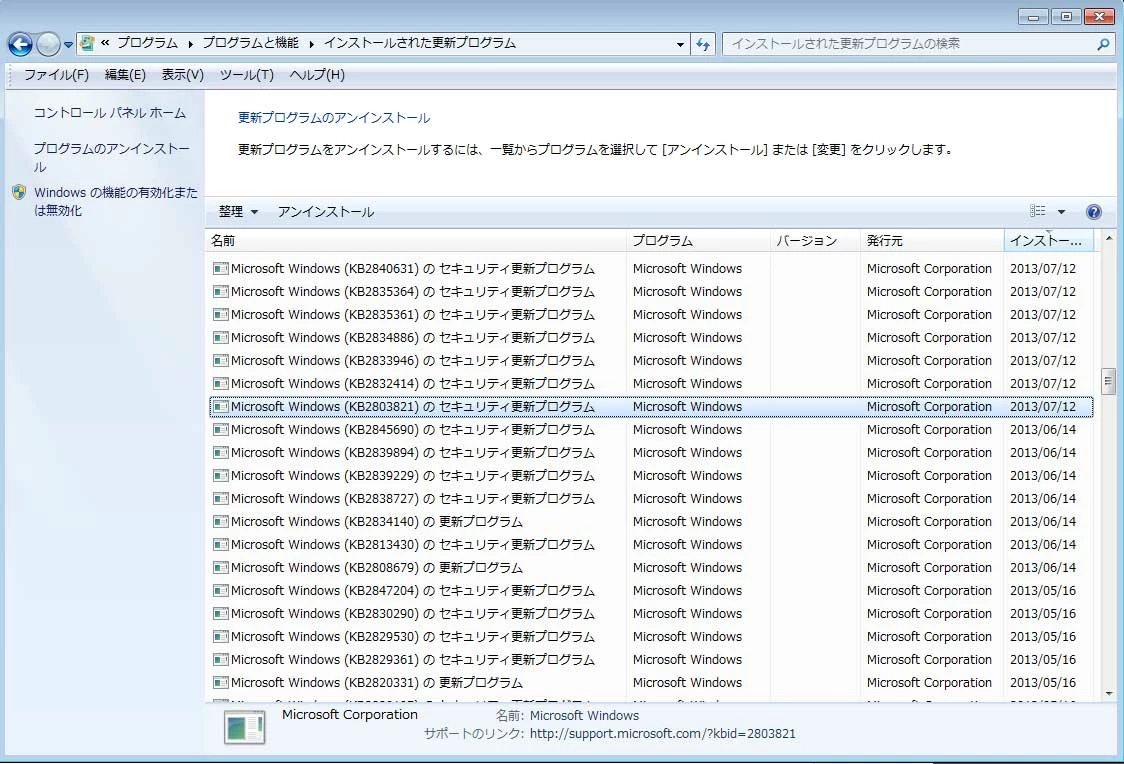Click the list scrollbar down arrow
The image size is (1124, 764).
(1109, 694)
